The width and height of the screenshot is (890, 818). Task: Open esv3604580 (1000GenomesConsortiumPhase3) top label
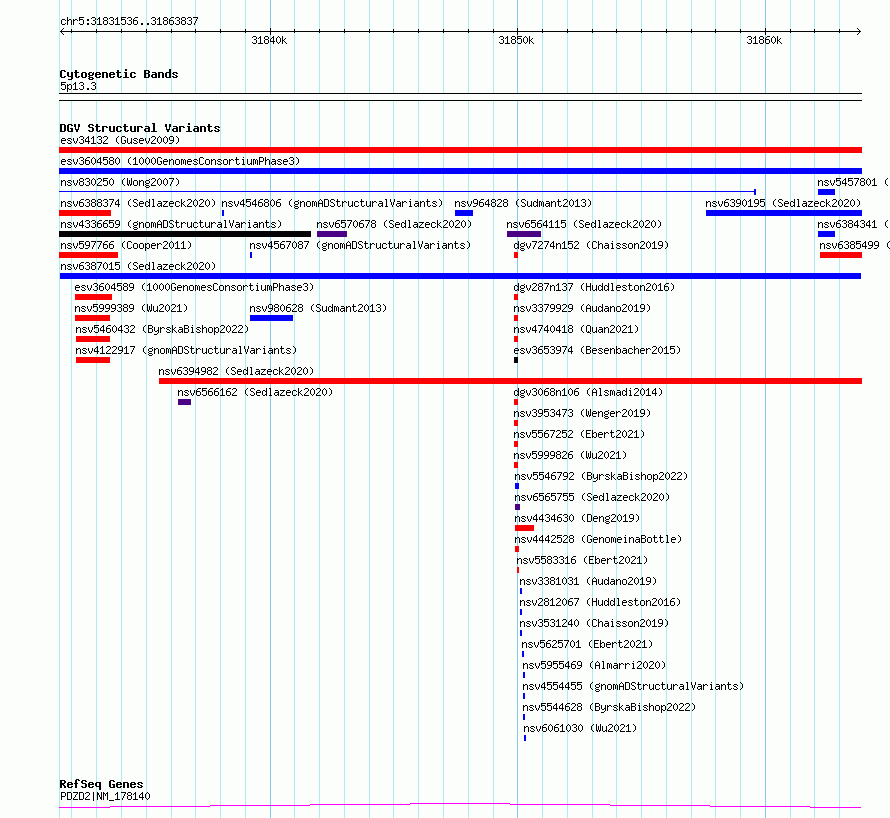click(180, 161)
